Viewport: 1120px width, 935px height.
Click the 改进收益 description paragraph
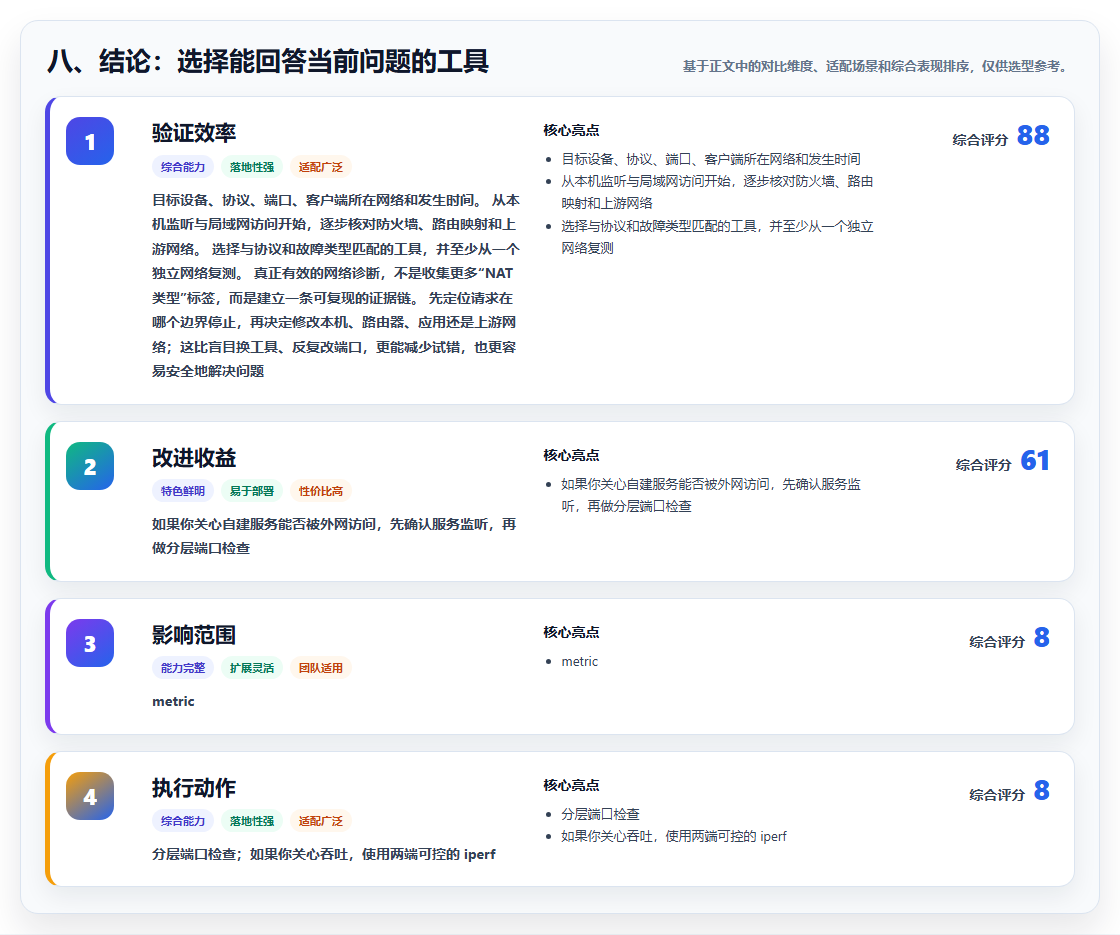[334, 536]
